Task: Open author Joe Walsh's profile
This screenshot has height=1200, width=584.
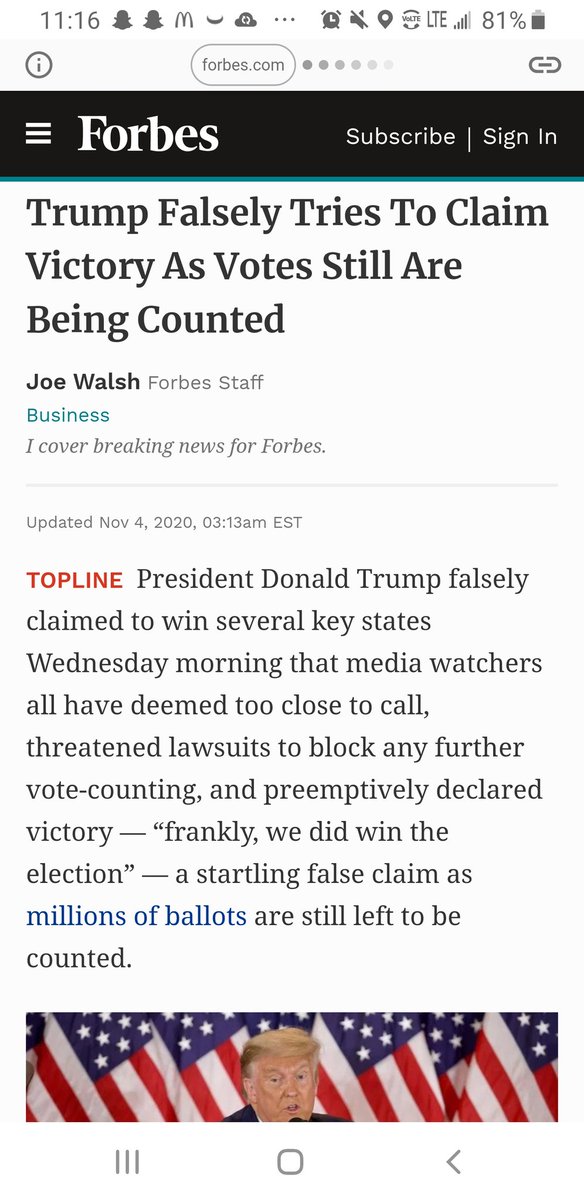Action: click(83, 382)
